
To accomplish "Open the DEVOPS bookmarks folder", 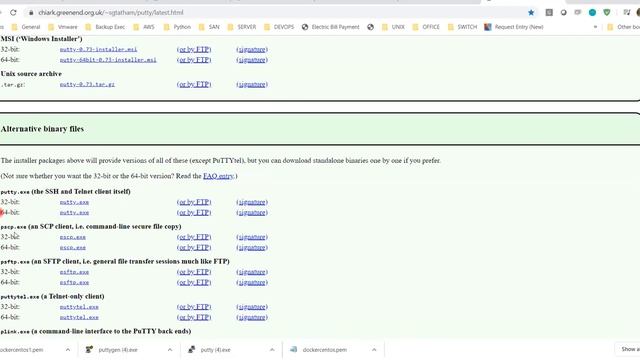I will pyautogui.click(x=279, y=27).
